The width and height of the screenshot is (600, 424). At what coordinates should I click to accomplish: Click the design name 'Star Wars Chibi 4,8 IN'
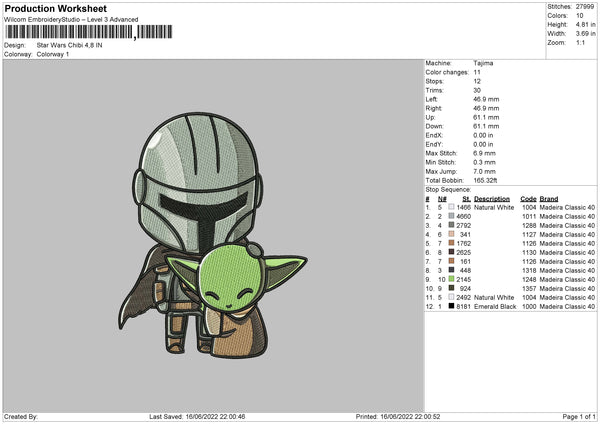69,45
